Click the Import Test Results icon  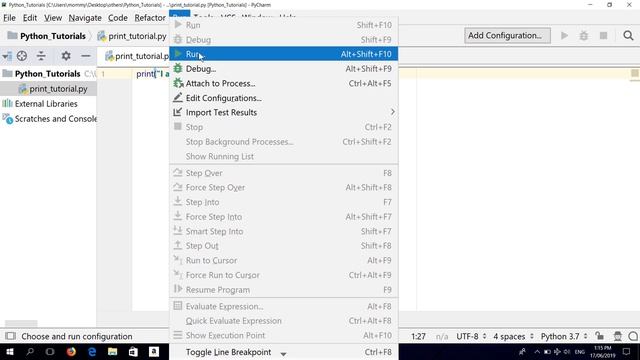click(x=178, y=112)
